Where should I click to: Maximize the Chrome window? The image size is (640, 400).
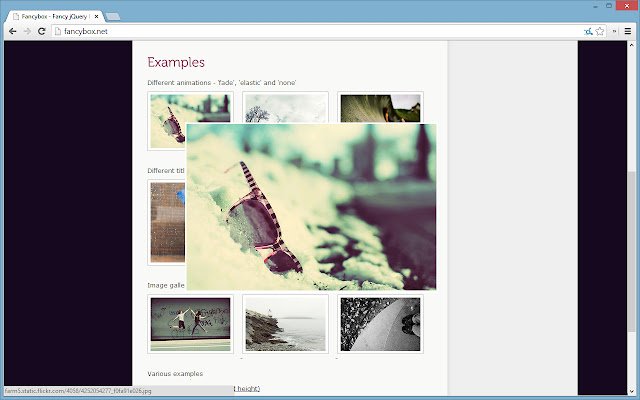[609, 6]
